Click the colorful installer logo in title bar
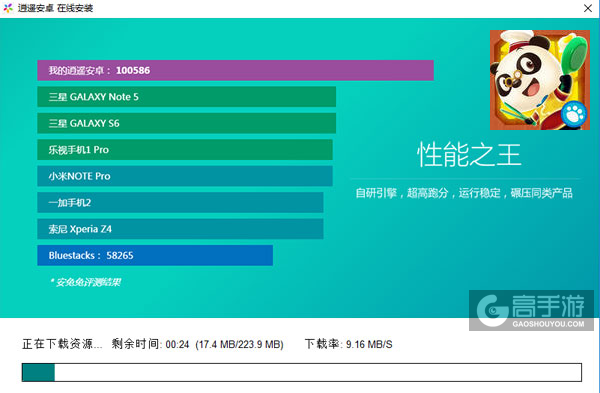Viewport: 600px width, 393px height. coord(8,8)
